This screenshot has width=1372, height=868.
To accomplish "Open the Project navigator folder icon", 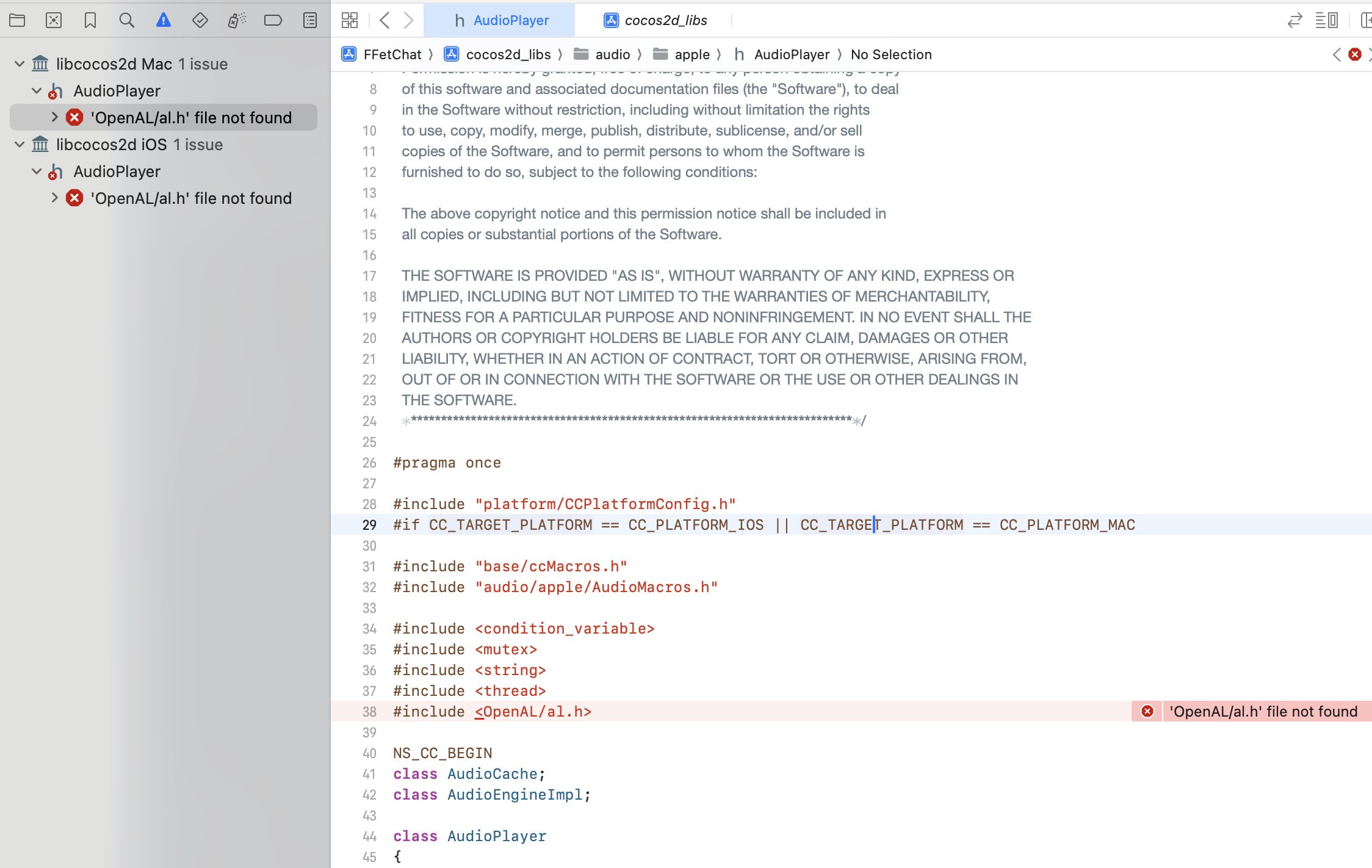I will 17,20.
